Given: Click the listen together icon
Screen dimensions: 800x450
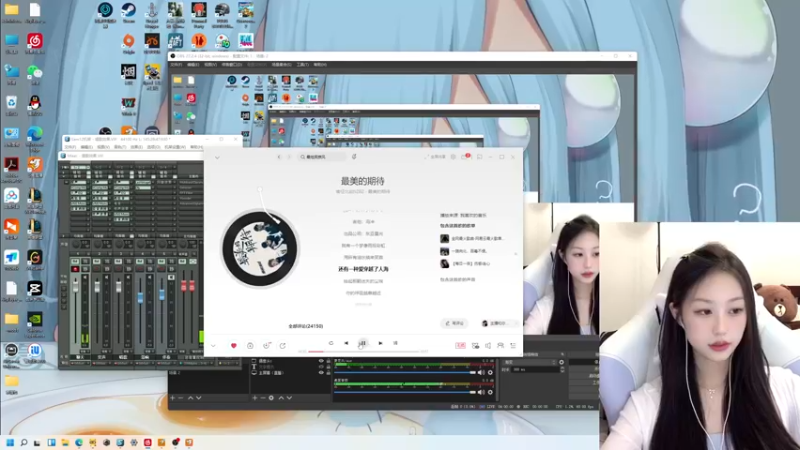Looking at the screenshot, I should 501,345.
